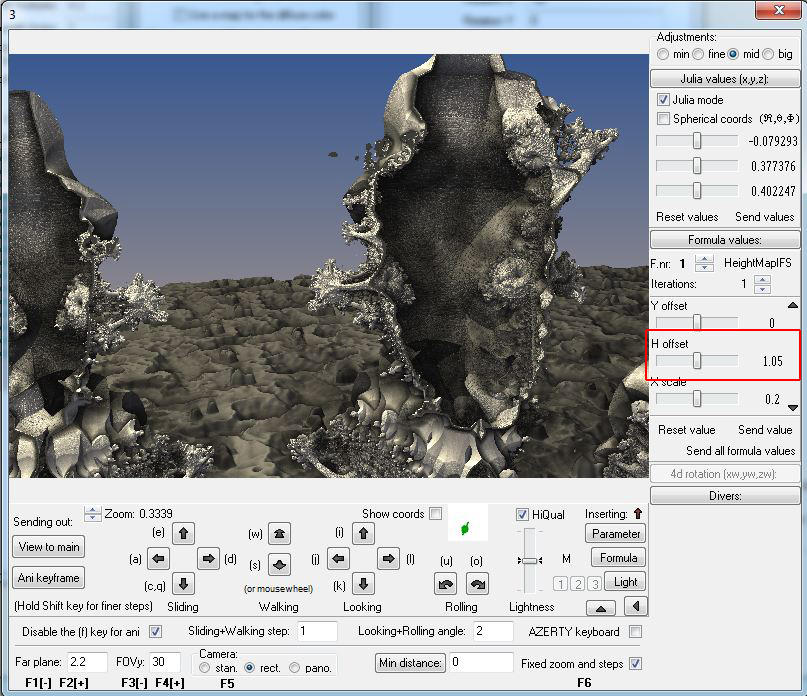
Task: Click the Sliding+Walking step field
Action: pos(317,631)
